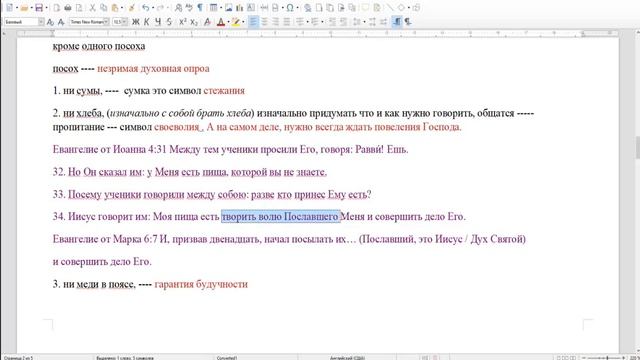Image resolution: width=640 pixels, height=360 pixels.
Task: Toggle strikethrough formatting
Action: (x=169, y=22)
